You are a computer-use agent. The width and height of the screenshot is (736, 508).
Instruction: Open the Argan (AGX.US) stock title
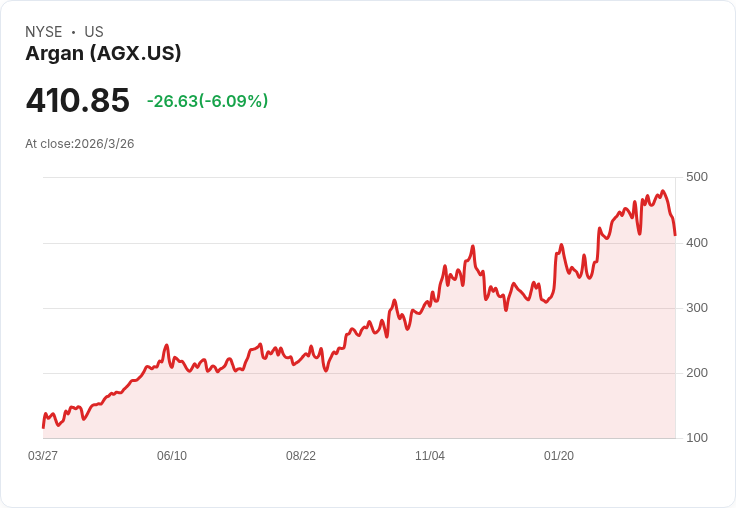(103, 54)
